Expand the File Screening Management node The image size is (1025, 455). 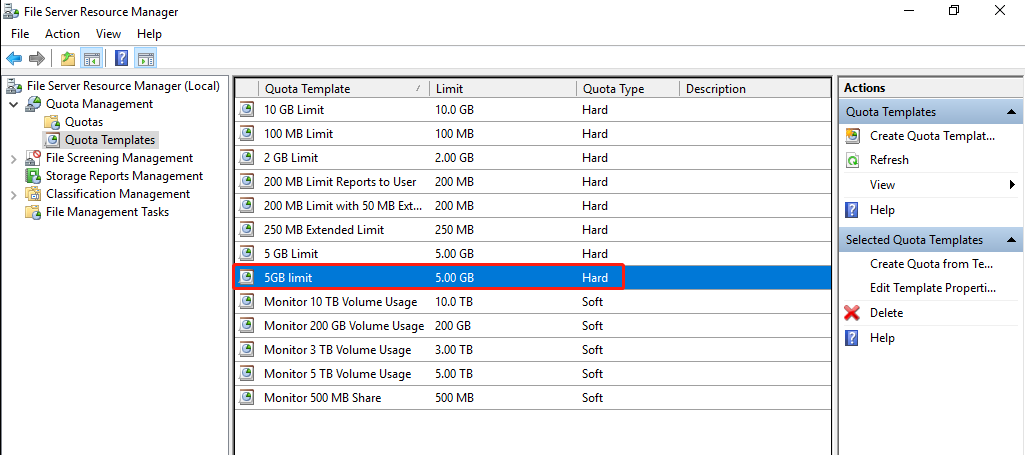tap(14, 158)
